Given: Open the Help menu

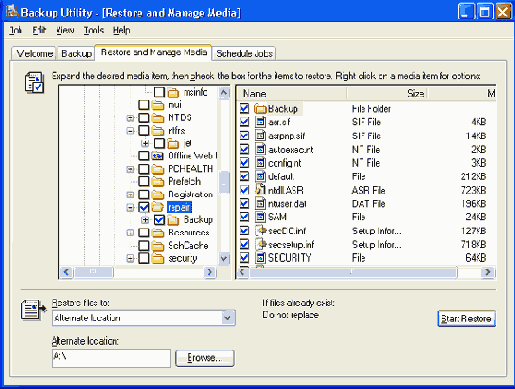Looking at the screenshot, I should 121,30.
